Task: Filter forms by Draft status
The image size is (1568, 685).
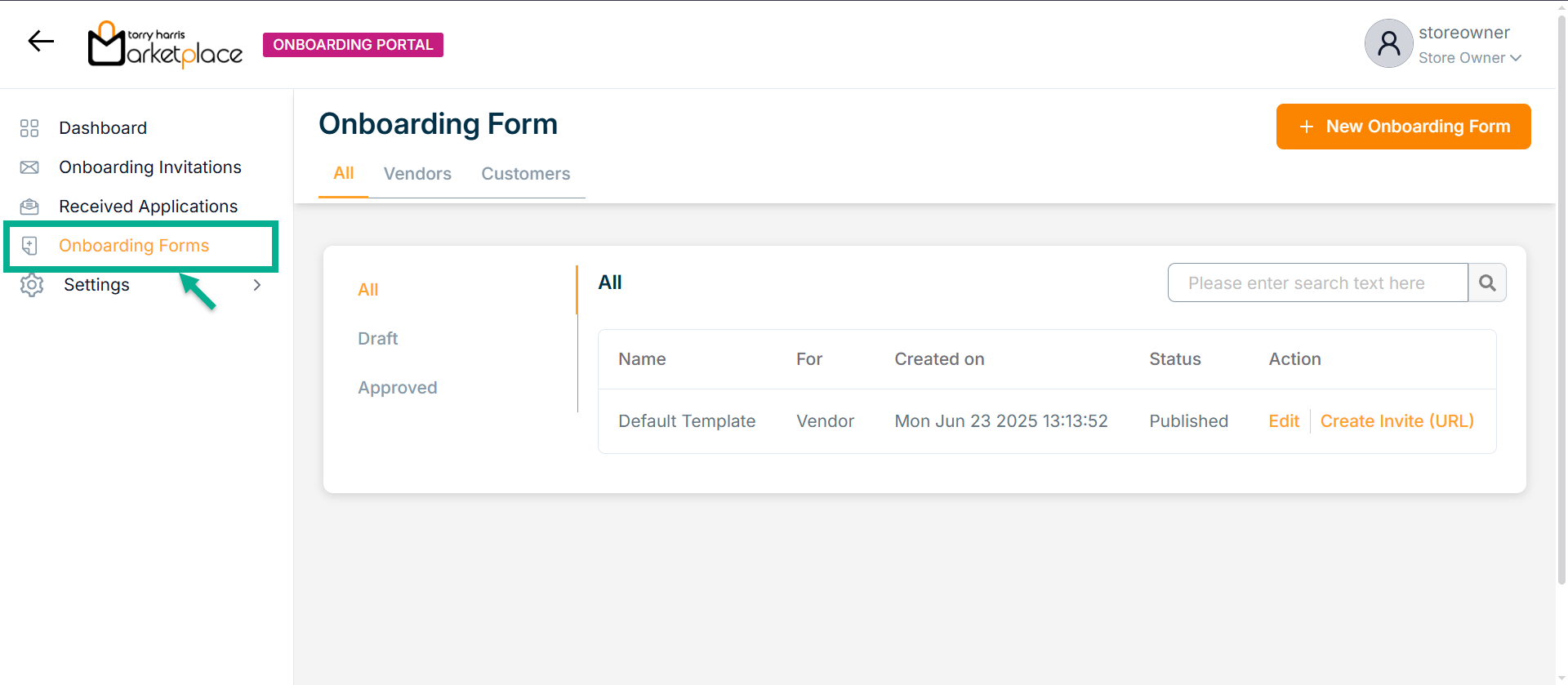Action: (377, 339)
